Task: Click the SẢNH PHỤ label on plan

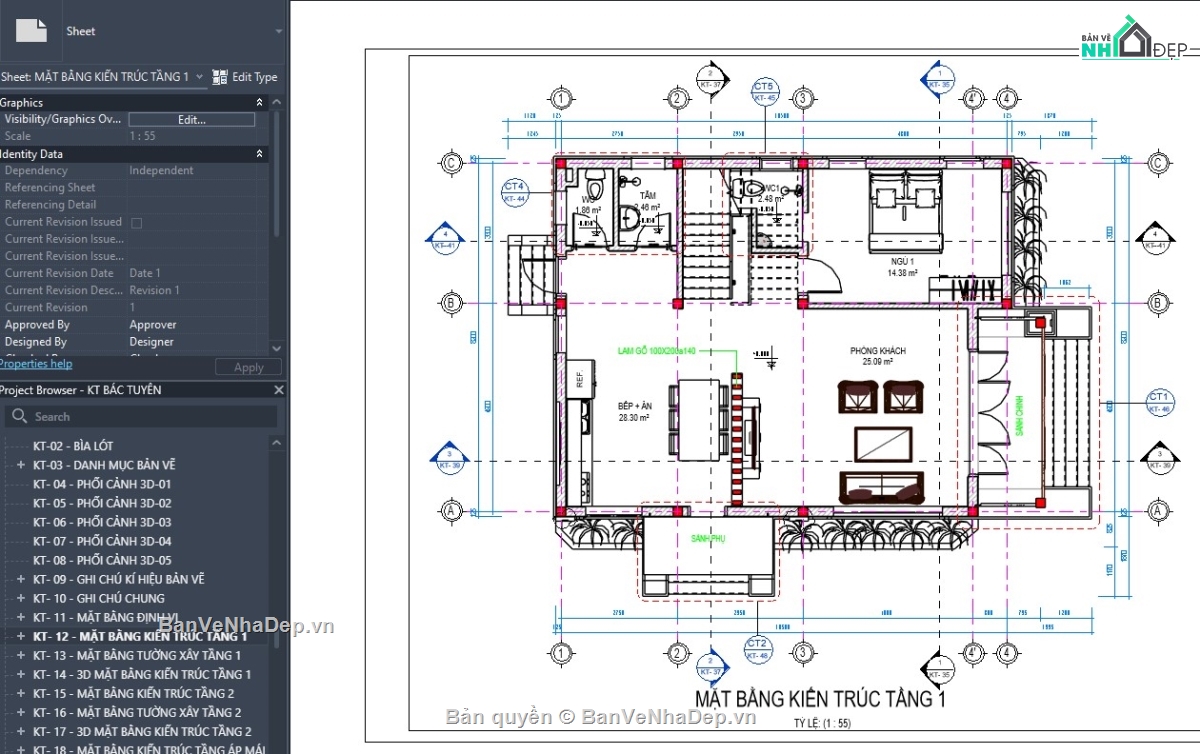Action: (707, 538)
